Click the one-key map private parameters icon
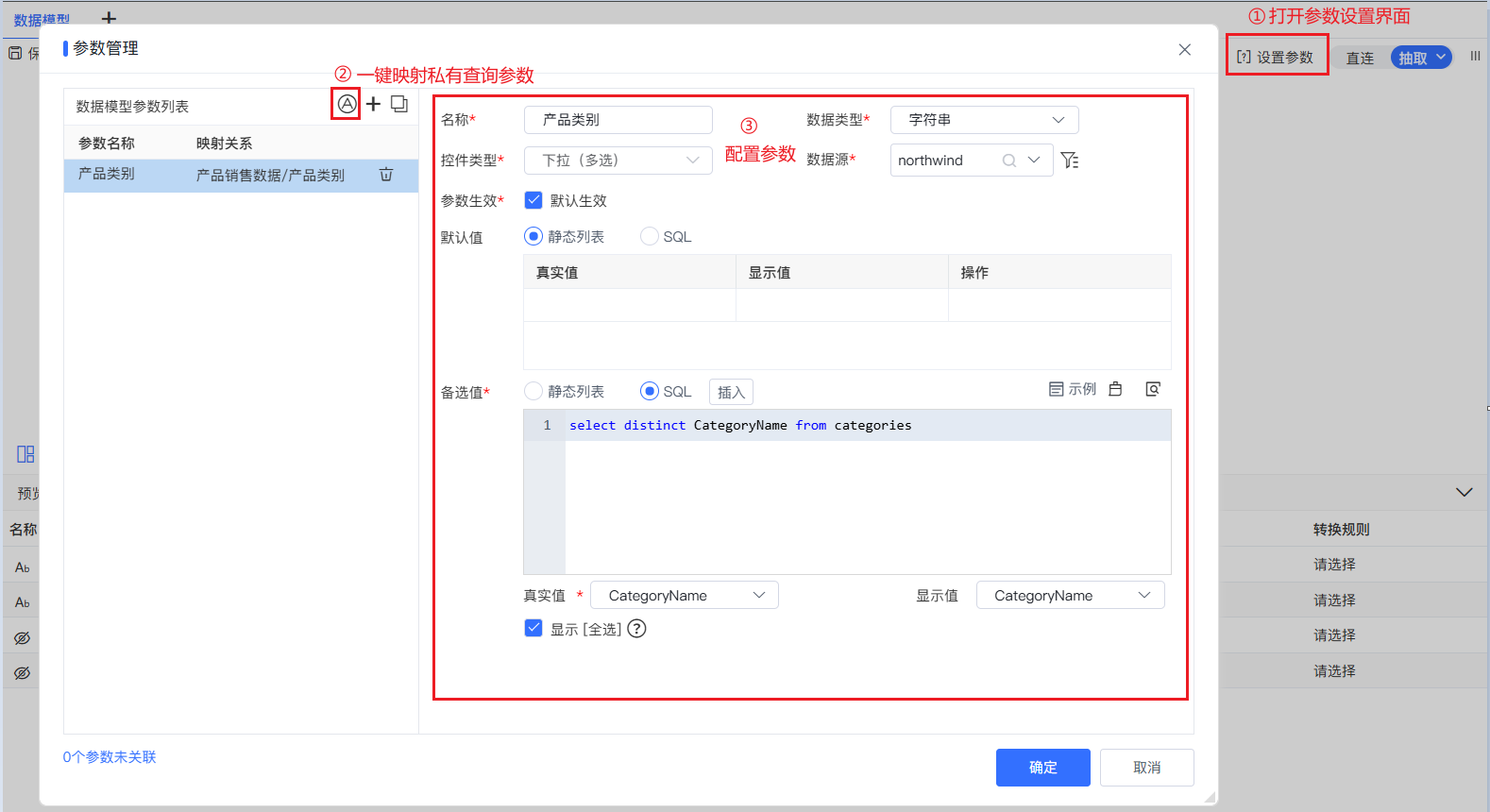 tap(347, 104)
